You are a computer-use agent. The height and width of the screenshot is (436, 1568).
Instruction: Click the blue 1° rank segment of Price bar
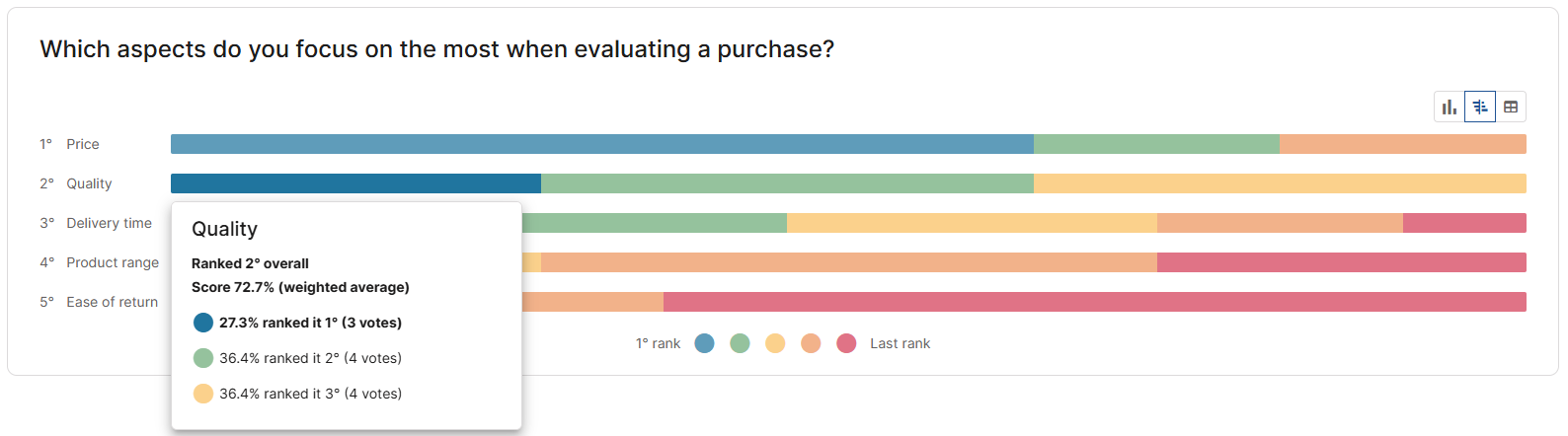[x=602, y=144]
